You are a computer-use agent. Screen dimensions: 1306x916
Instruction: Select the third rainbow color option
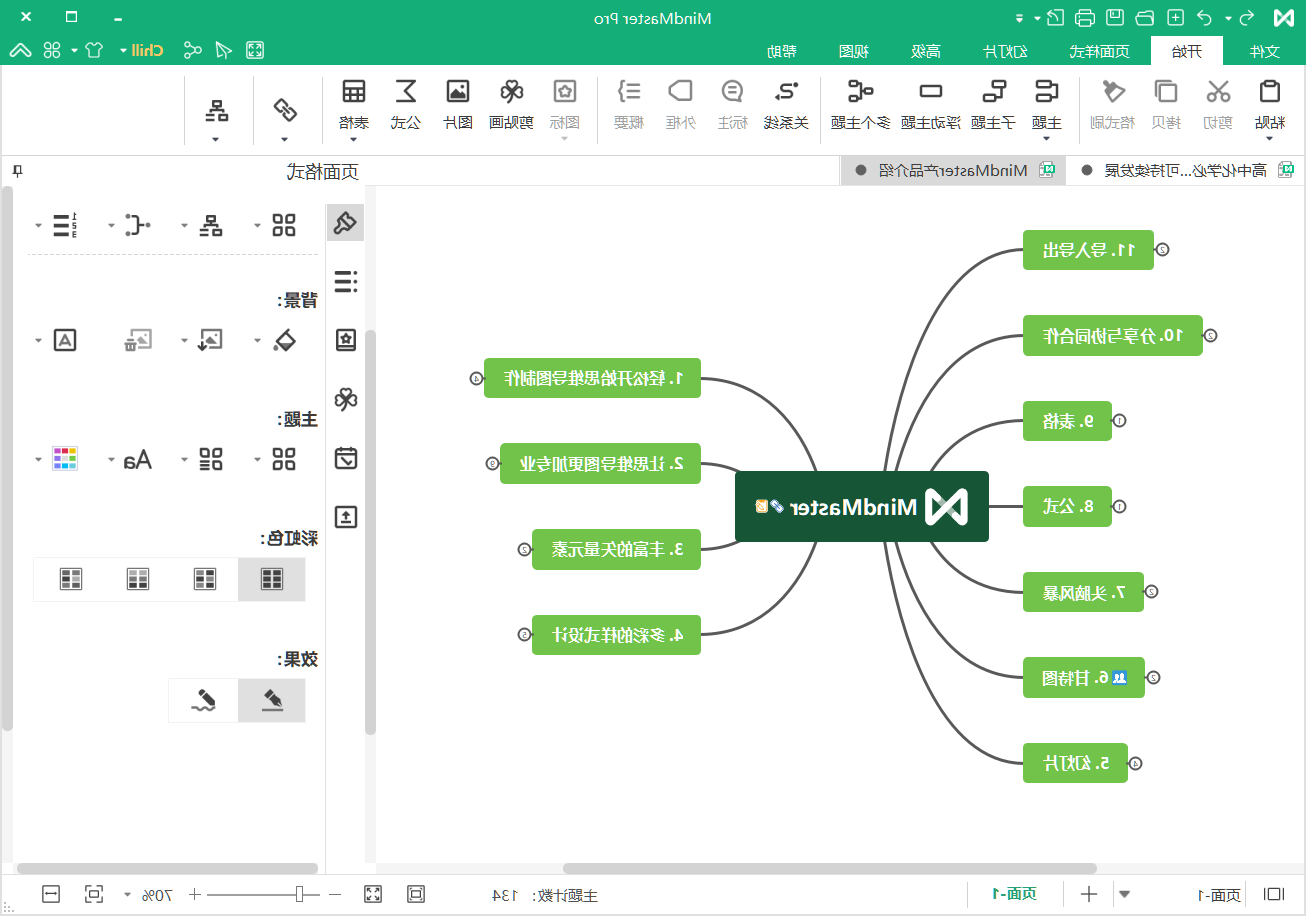click(x=138, y=579)
